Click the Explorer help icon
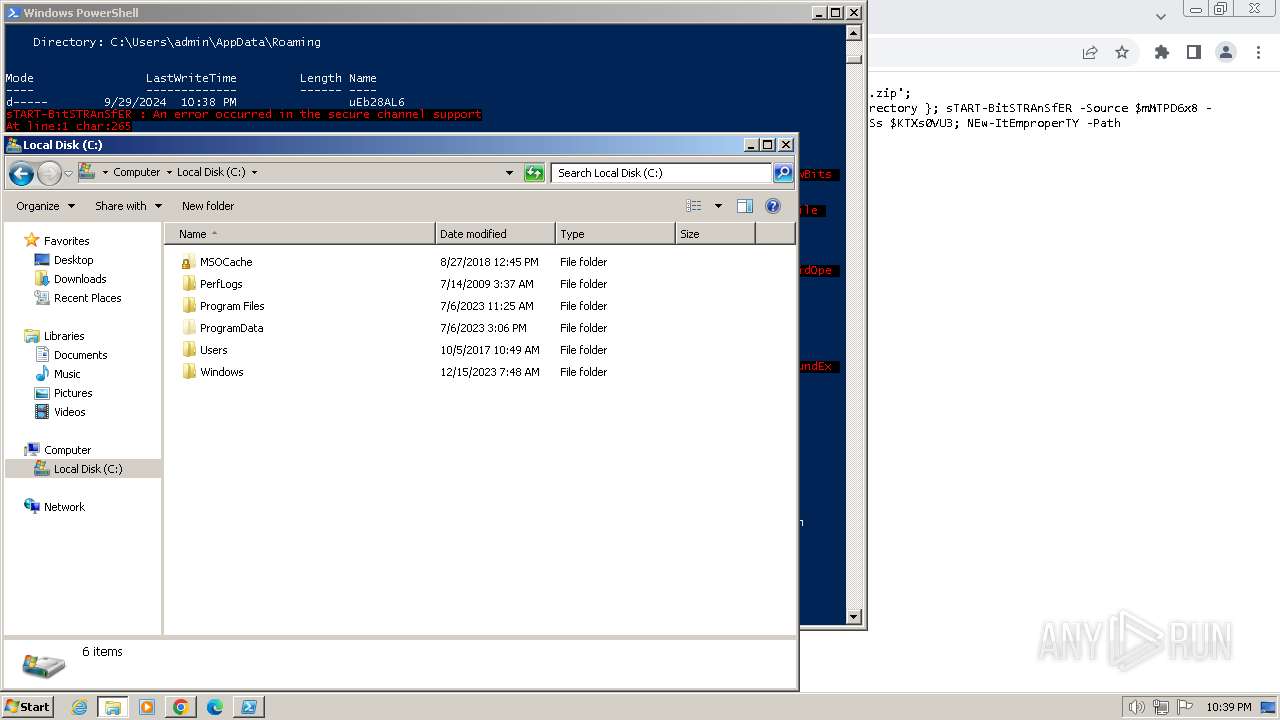 (772, 206)
